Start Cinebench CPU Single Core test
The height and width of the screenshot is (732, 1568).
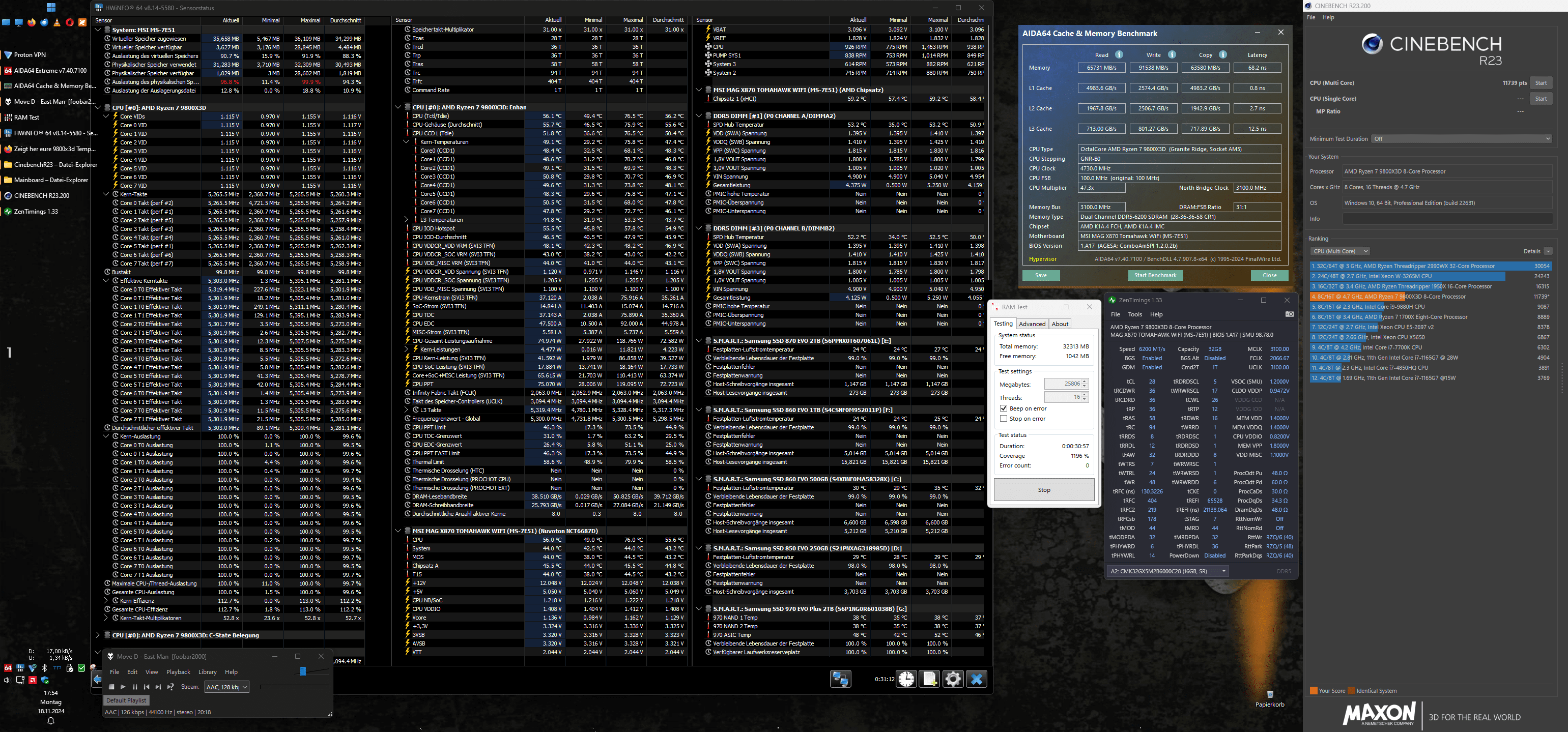tap(1541, 99)
